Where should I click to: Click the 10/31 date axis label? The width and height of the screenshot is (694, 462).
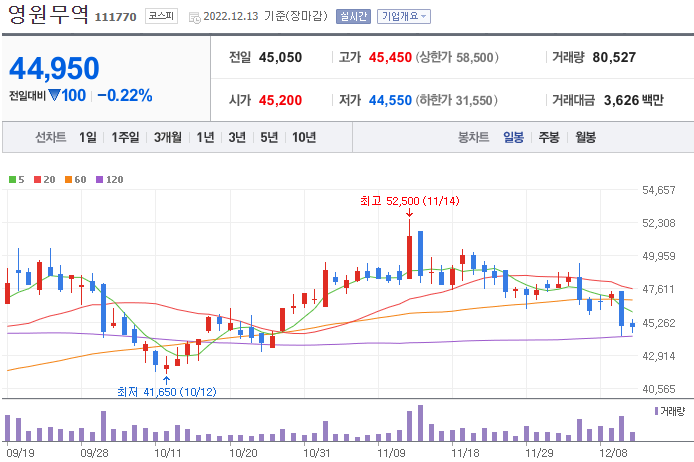[317, 453]
